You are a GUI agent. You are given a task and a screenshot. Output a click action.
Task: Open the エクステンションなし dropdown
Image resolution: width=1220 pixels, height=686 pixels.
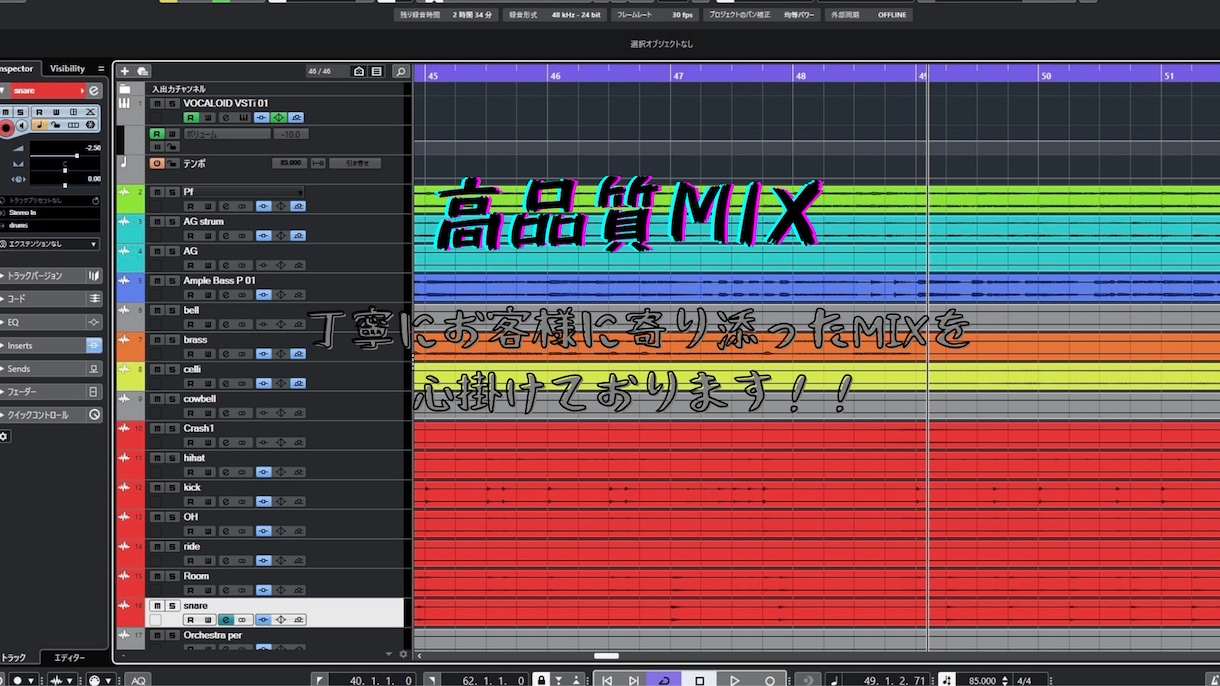(50, 244)
